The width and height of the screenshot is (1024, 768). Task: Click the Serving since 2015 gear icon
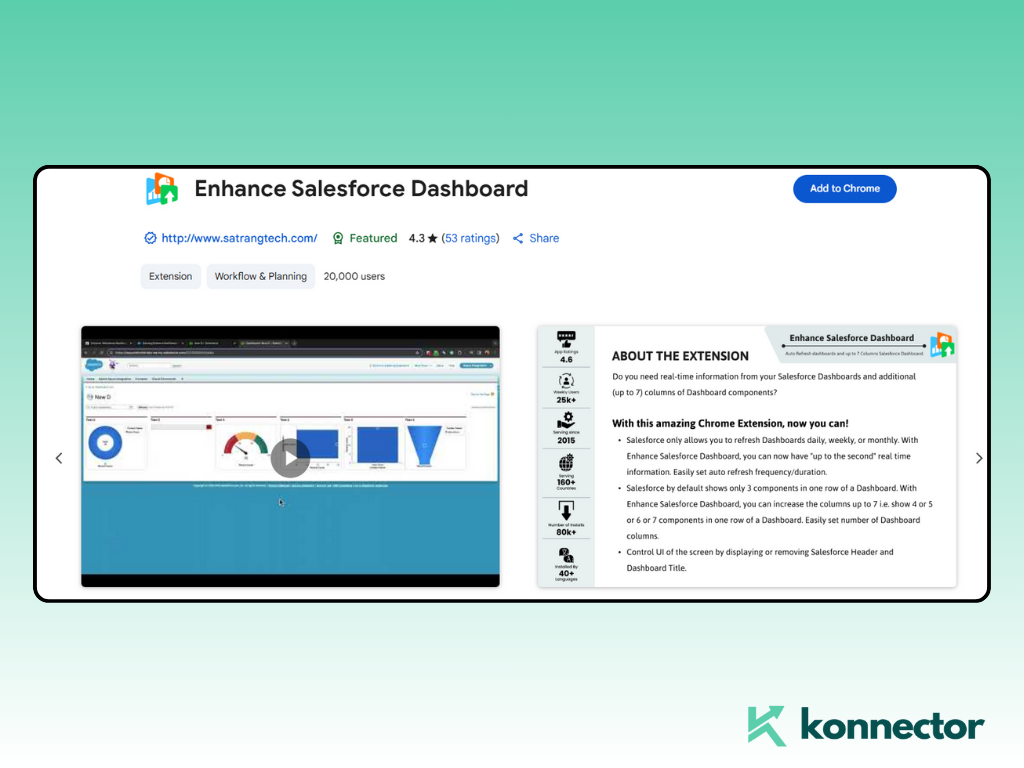[566, 420]
